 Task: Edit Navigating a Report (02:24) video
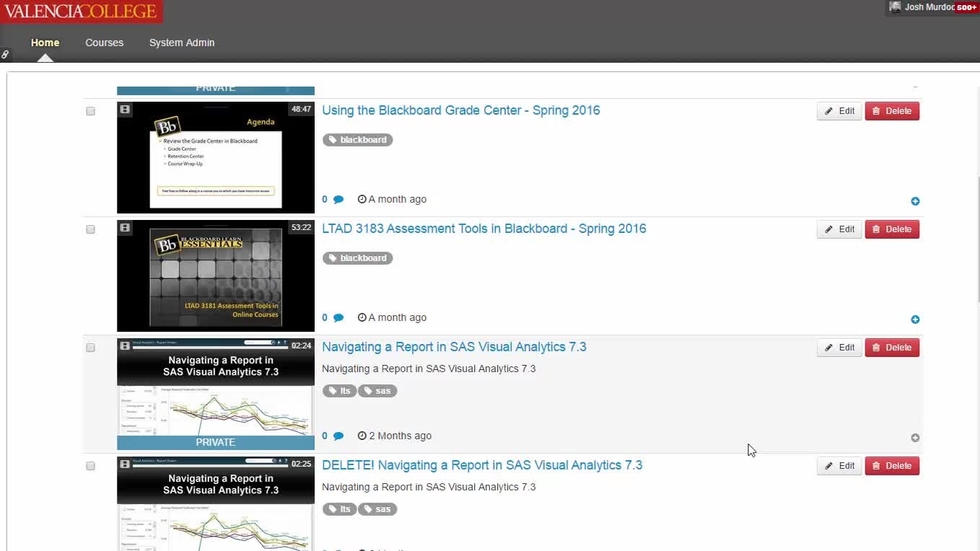tap(839, 347)
